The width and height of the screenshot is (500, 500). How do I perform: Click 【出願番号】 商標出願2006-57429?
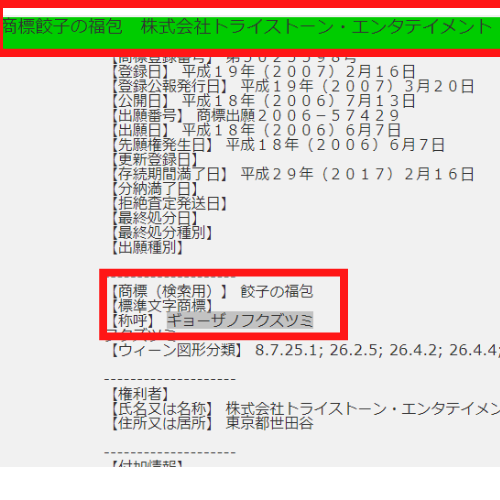pos(256,116)
